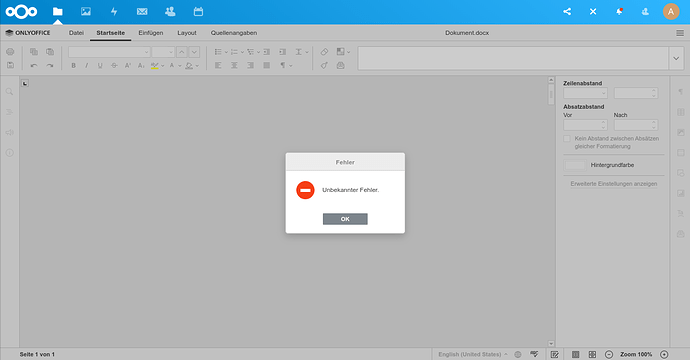Image resolution: width=690 pixels, height=360 pixels.
Task: Open the Einfügen tab
Action: click(150, 33)
